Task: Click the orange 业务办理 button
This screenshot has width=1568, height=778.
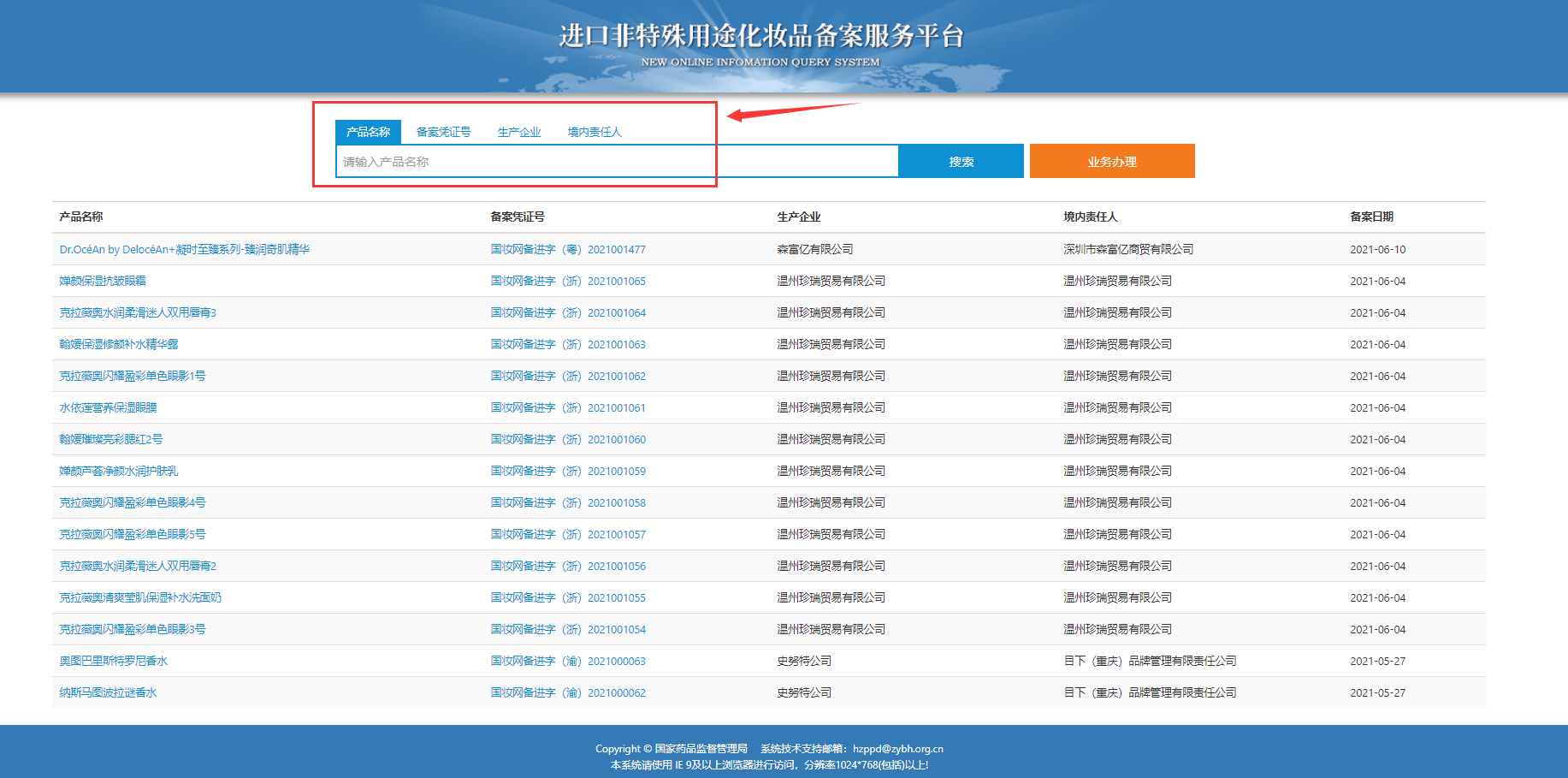Action: click(x=1112, y=161)
